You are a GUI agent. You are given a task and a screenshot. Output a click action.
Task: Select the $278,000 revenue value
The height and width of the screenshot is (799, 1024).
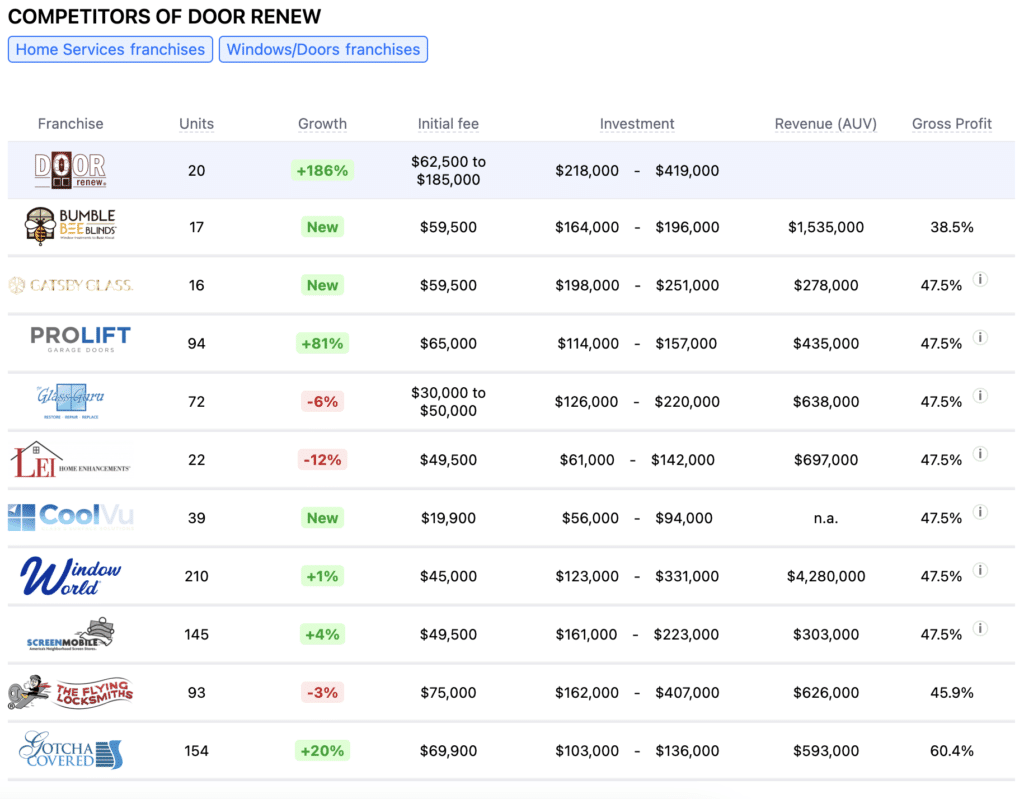[825, 285]
